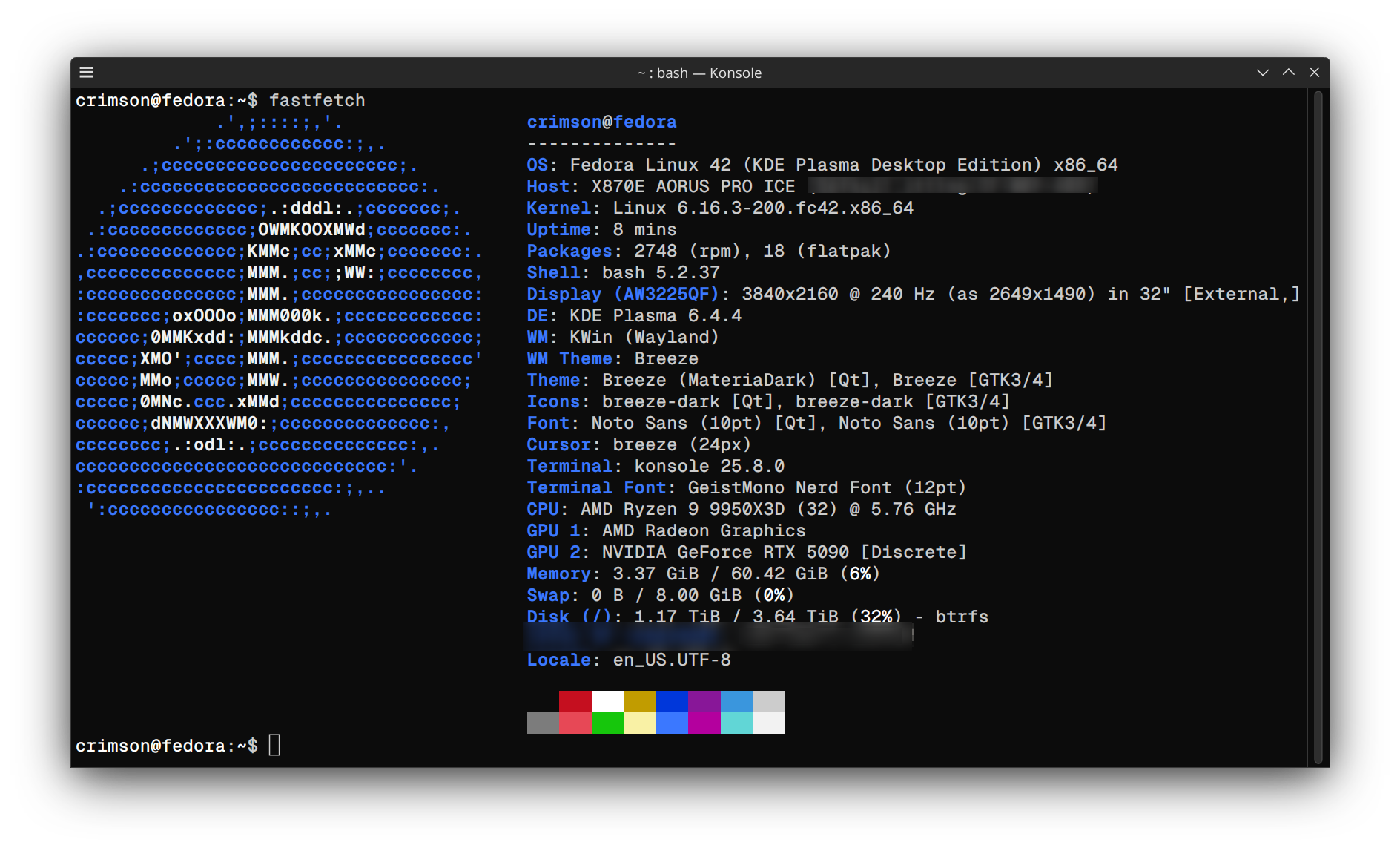
Task: Click the 'Shell: bash 5.2.37' line
Action: 623,272
